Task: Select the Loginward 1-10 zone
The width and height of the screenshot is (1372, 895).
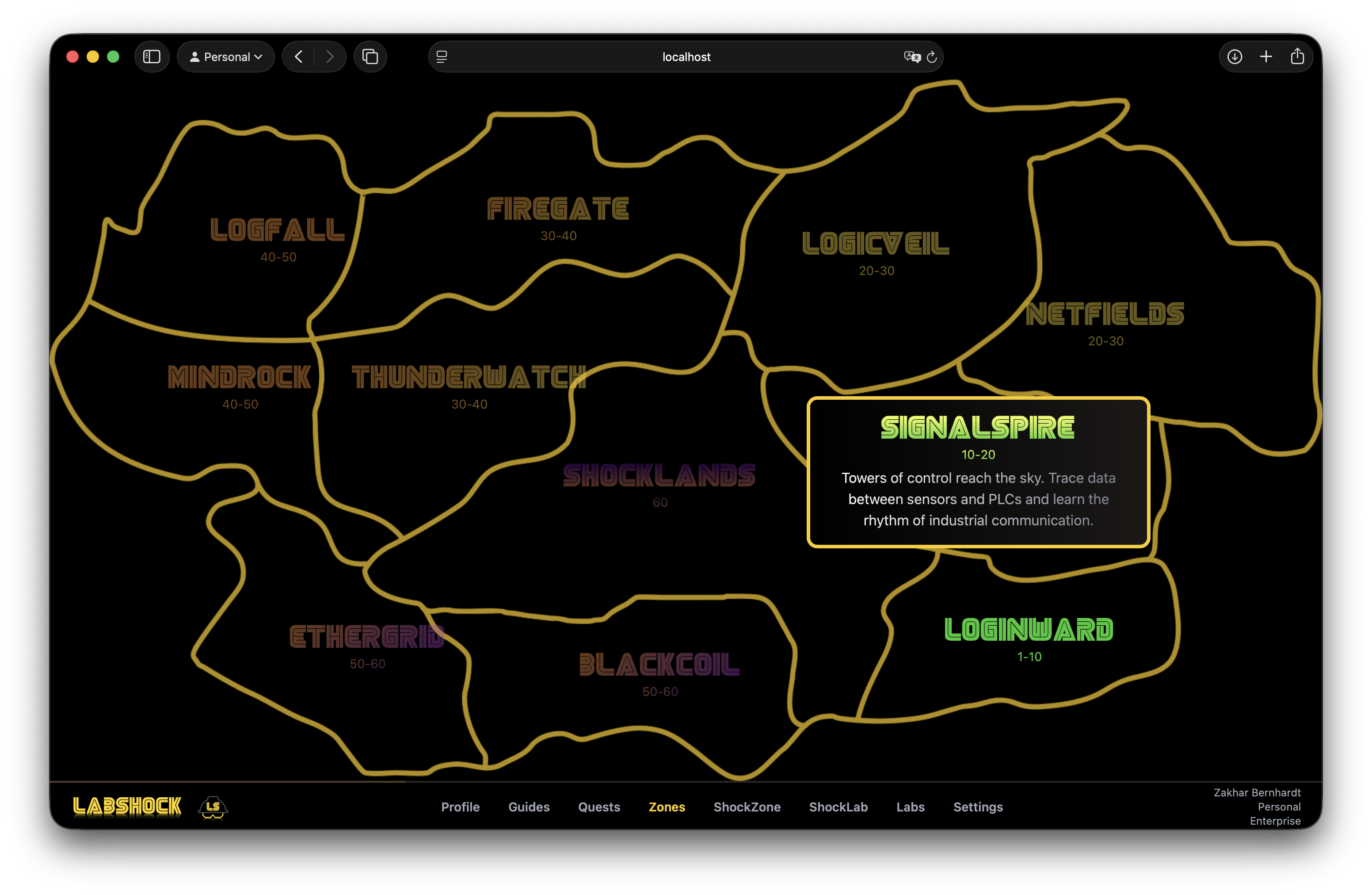Action: coord(1029,639)
